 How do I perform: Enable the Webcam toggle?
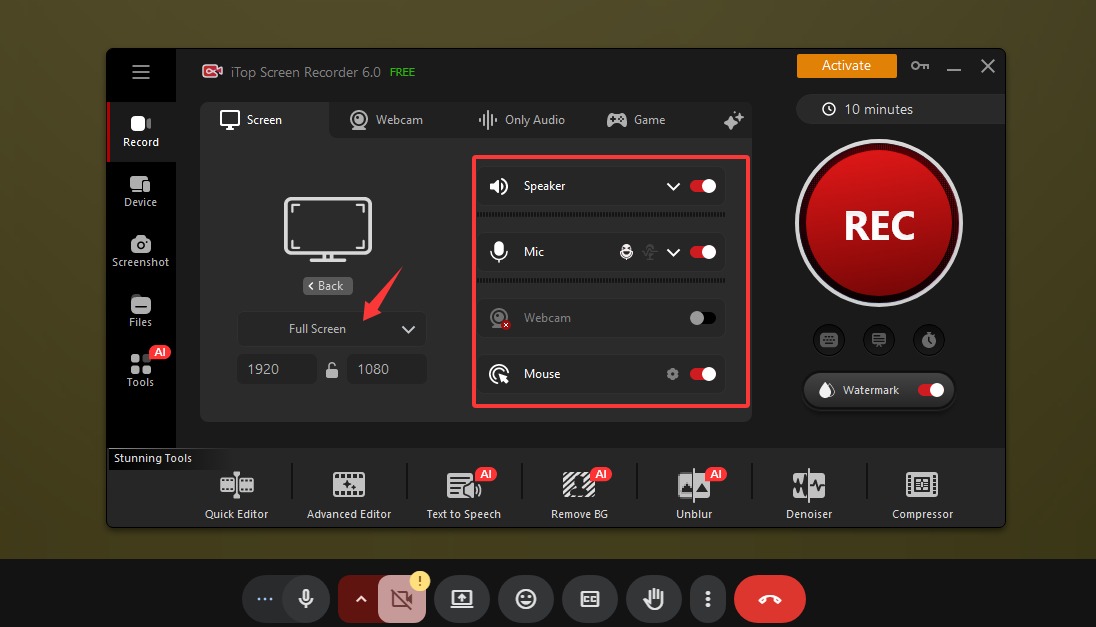(x=703, y=318)
